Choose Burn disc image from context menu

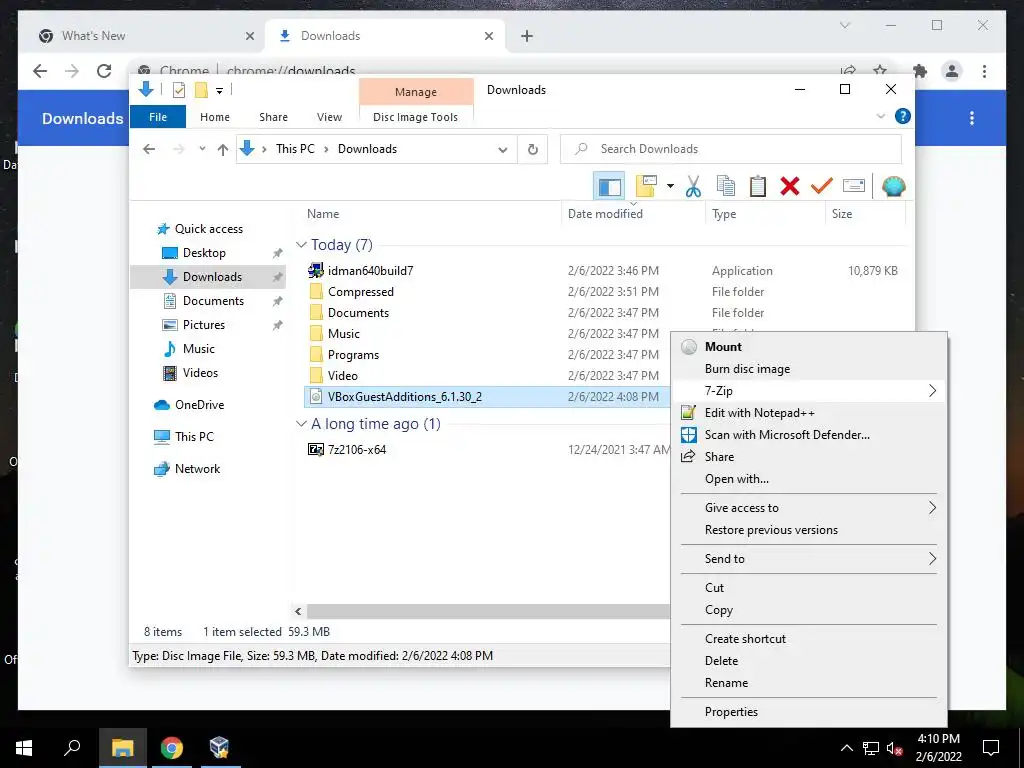808,369
